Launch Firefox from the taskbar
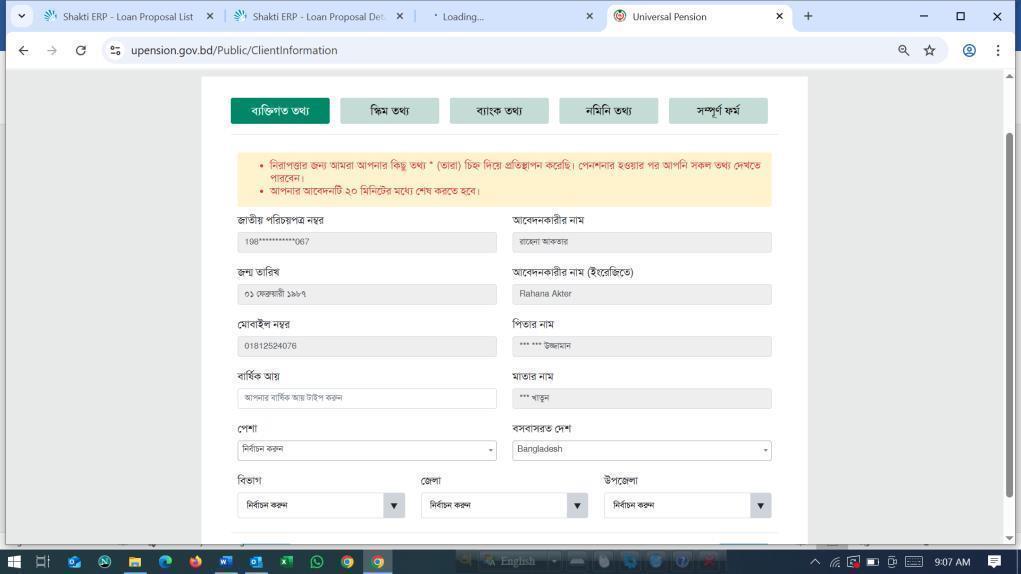Image resolution: width=1021 pixels, height=574 pixels. point(195,561)
